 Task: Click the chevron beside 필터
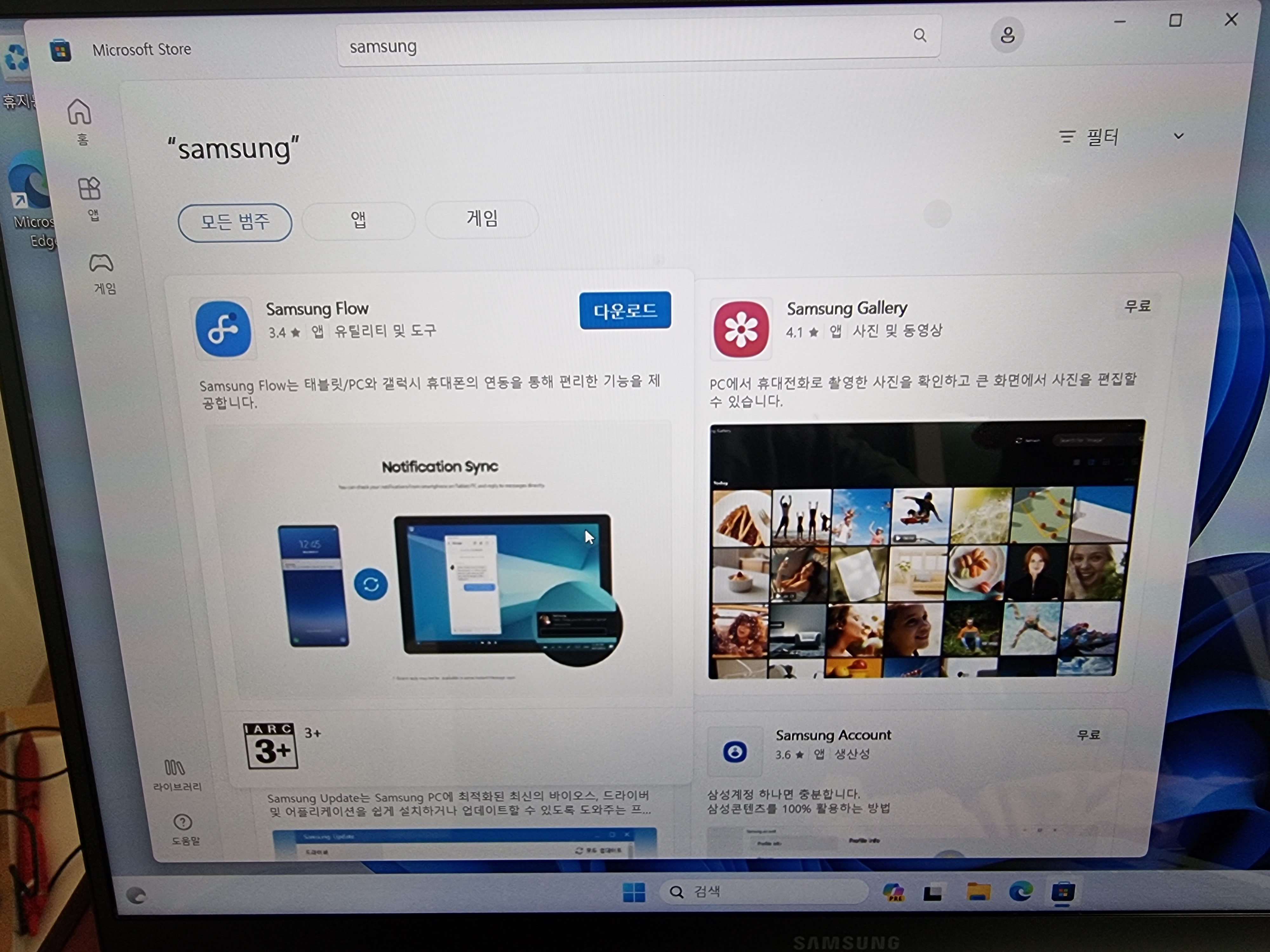click(1178, 136)
